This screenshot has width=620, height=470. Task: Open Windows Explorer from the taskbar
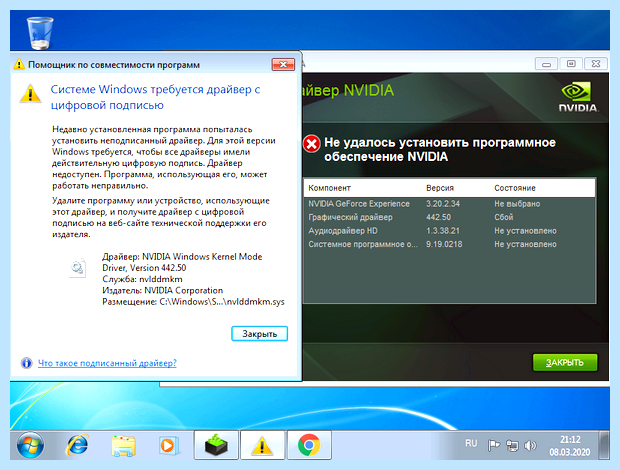pos(123,446)
